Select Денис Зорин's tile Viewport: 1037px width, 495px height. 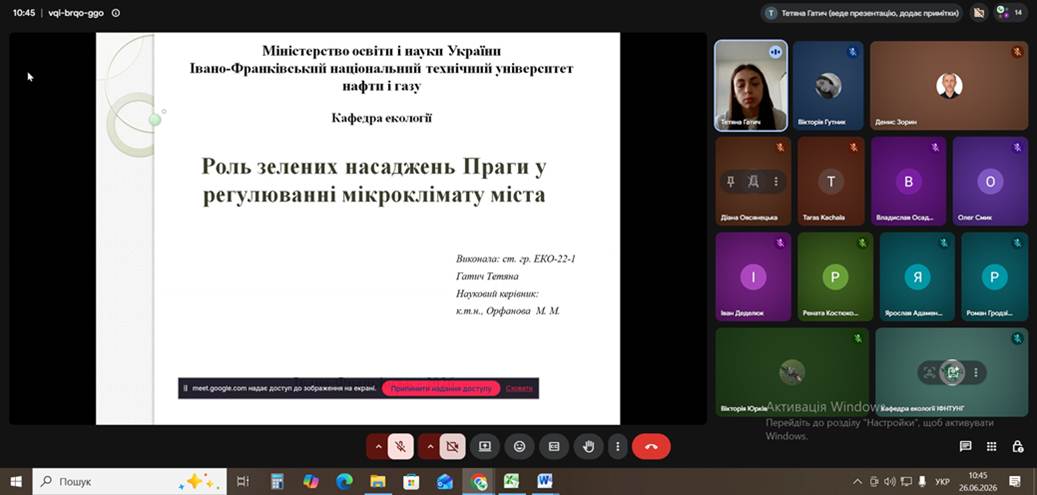click(x=949, y=85)
